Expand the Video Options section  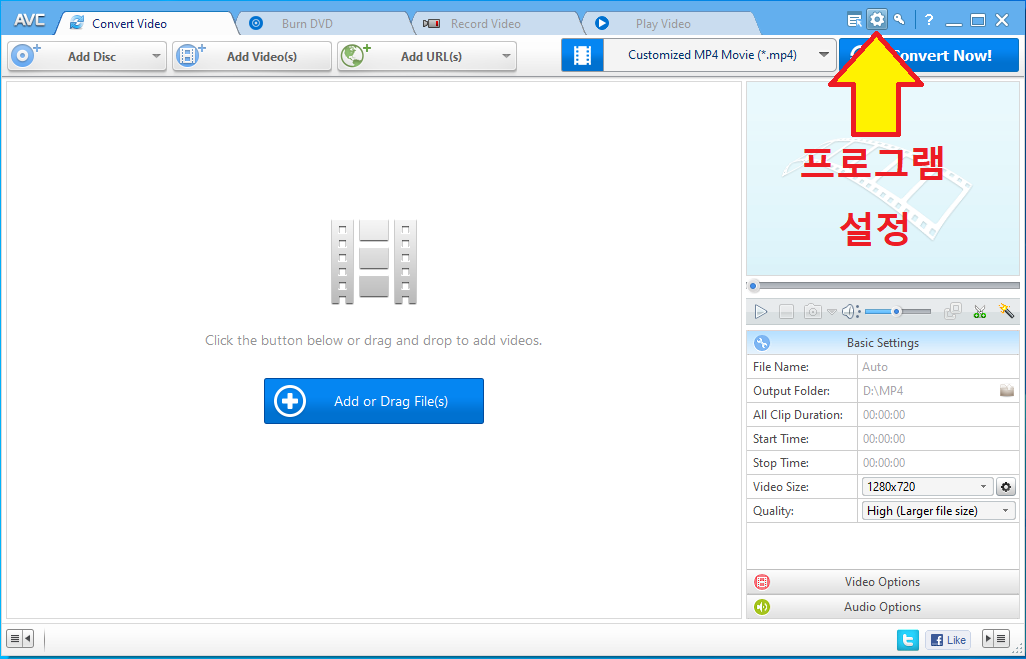(x=883, y=582)
